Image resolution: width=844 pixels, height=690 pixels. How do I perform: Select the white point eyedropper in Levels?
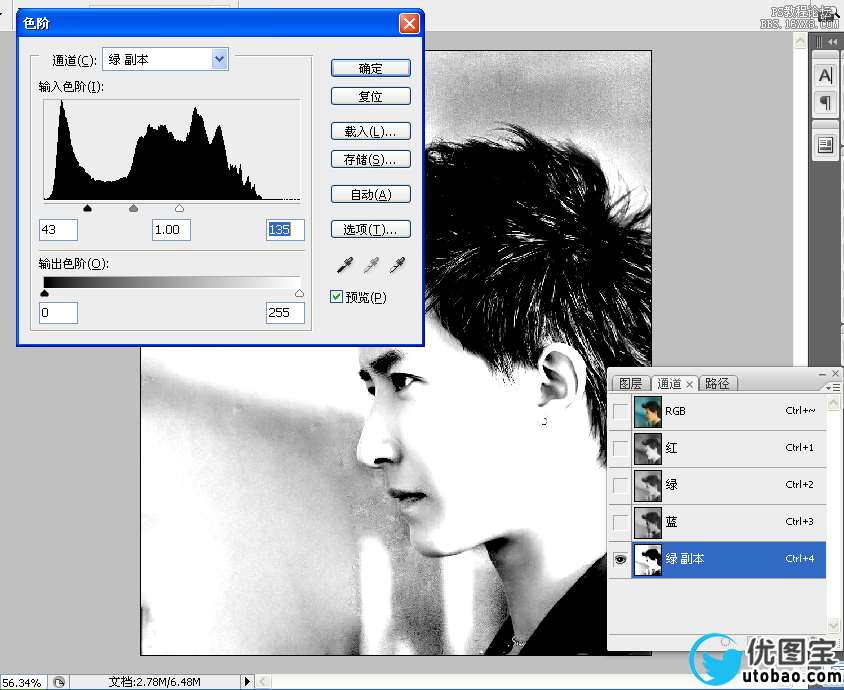397,265
